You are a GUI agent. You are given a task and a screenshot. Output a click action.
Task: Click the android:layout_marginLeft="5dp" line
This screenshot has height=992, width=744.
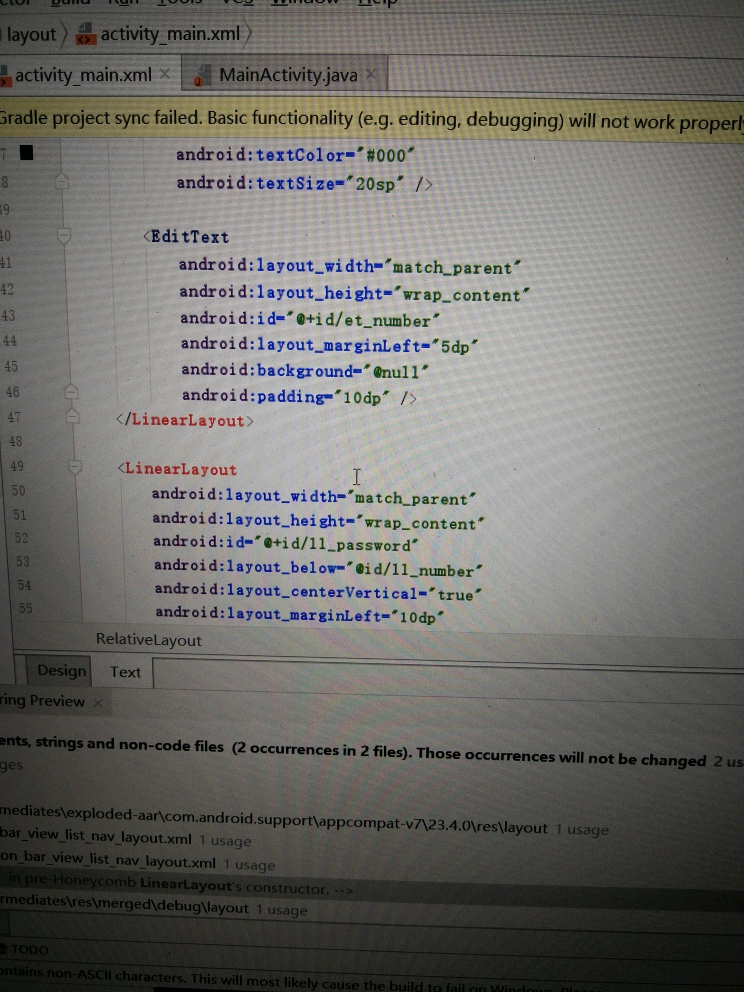click(329, 345)
